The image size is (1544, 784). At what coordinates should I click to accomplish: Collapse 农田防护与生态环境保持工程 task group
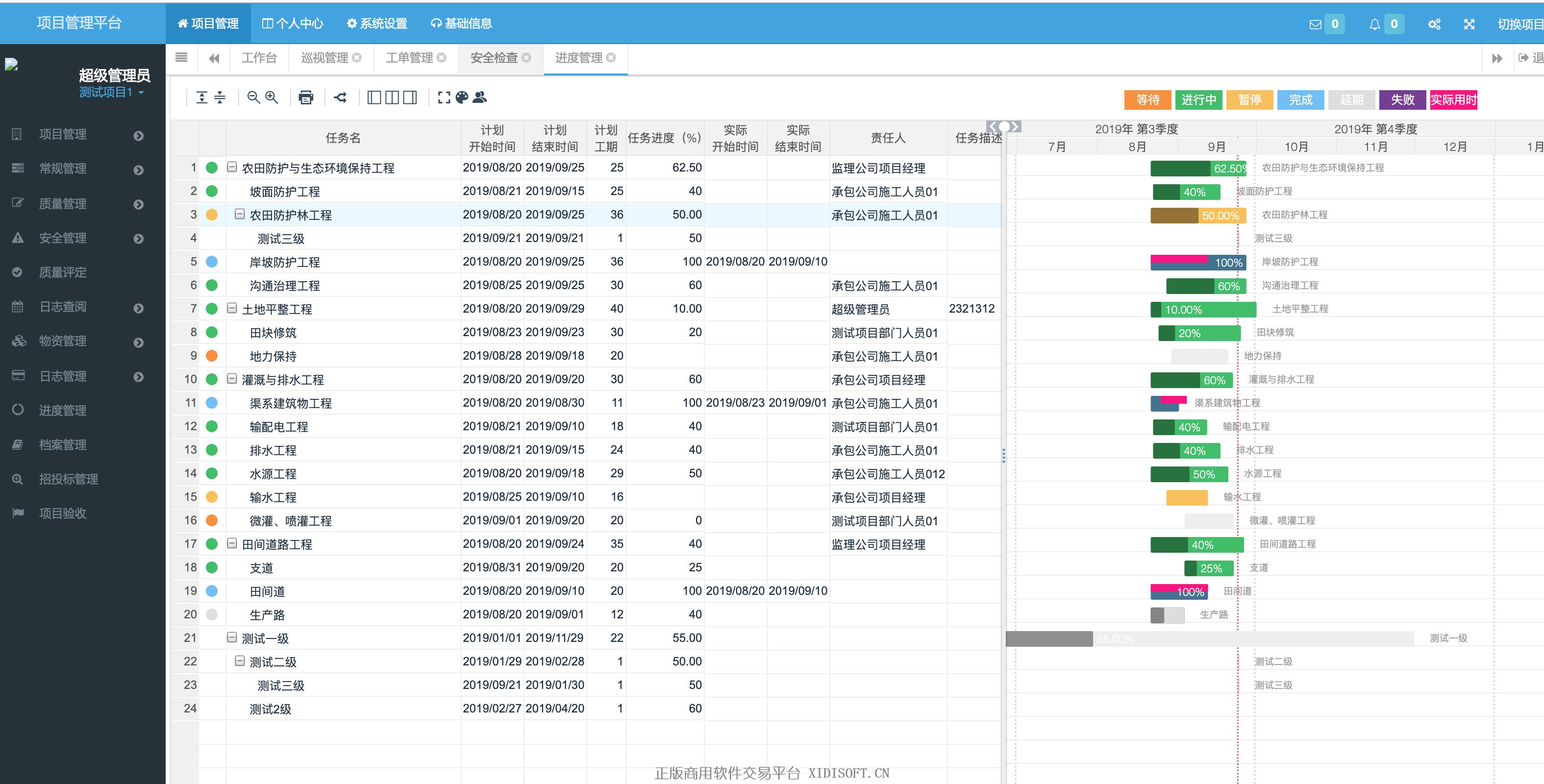(232, 167)
